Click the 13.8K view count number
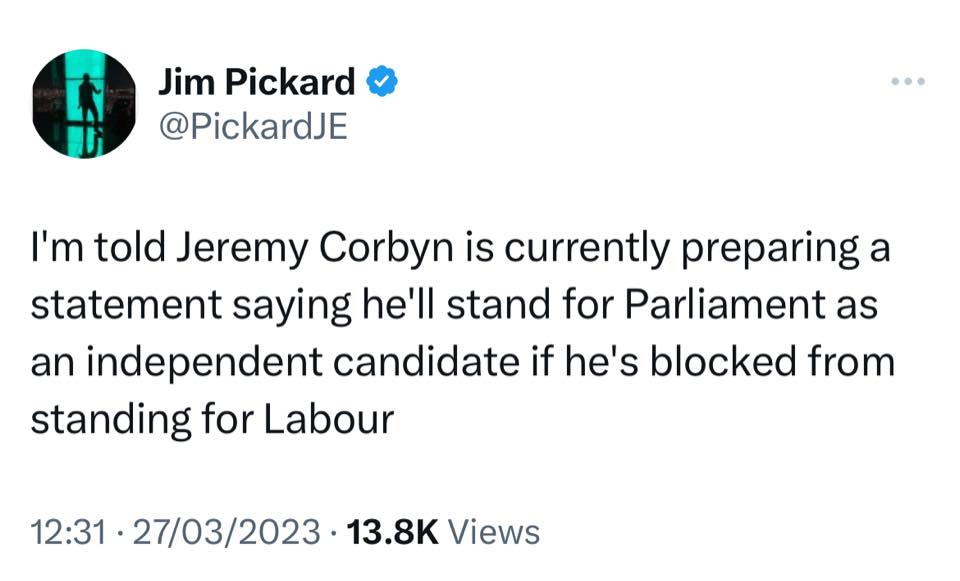This screenshot has height=581, width=960. tap(392, 531)
